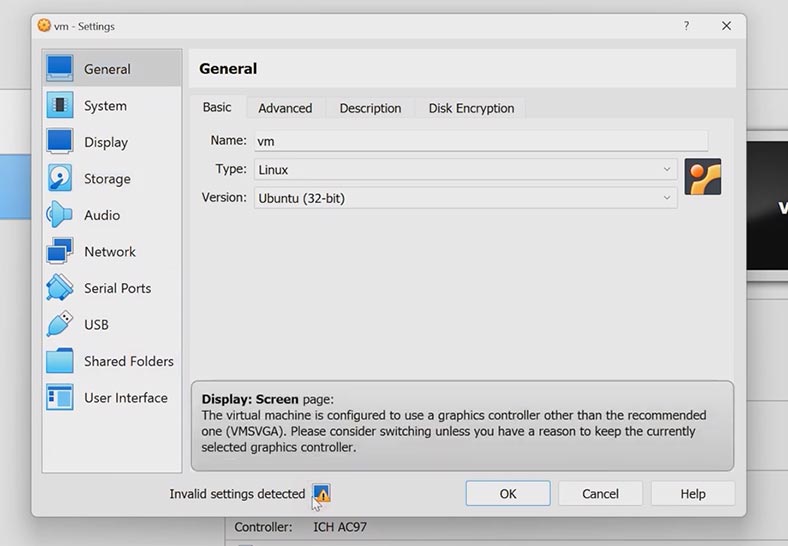This screenshot has width=788, height=546.
Task: Click the USB category label
Action: [x=96, y=325]
